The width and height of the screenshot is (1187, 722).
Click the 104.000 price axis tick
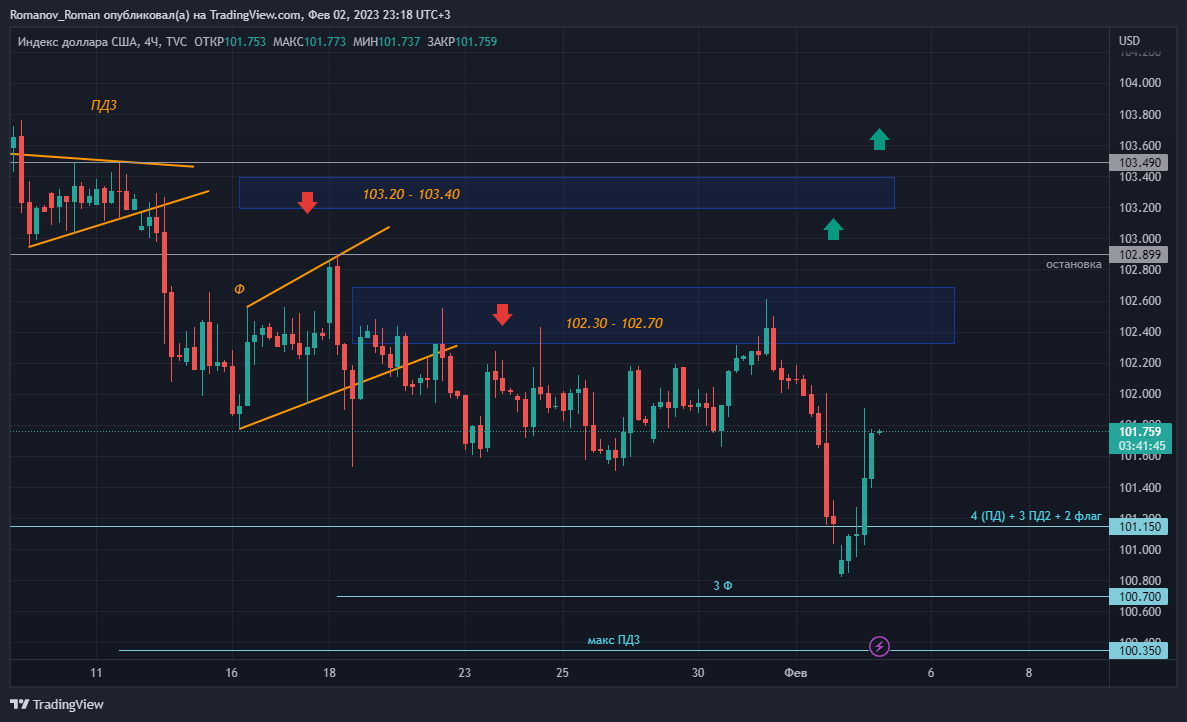(x=1139, y=82)
